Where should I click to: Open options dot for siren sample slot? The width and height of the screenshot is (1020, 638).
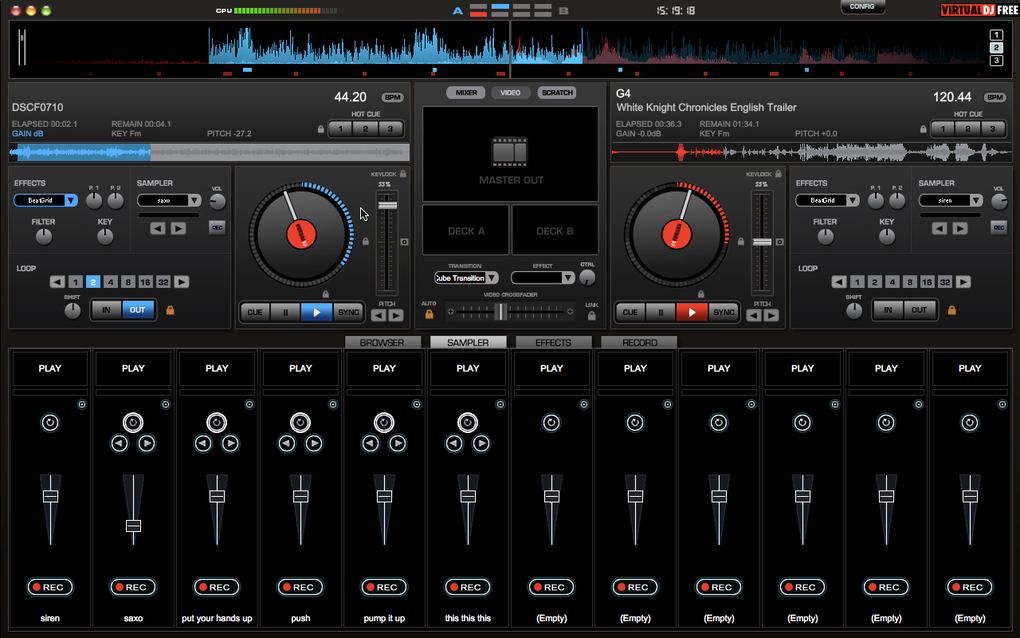(82, 405)
